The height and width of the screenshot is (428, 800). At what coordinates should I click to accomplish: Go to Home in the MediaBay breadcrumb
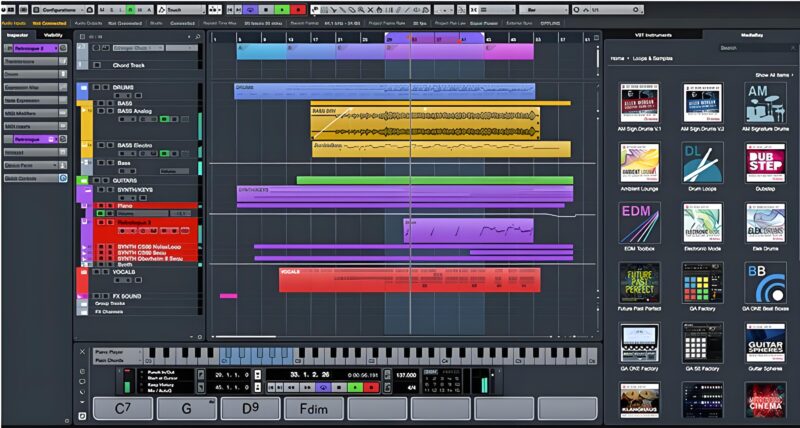[617, 59]
